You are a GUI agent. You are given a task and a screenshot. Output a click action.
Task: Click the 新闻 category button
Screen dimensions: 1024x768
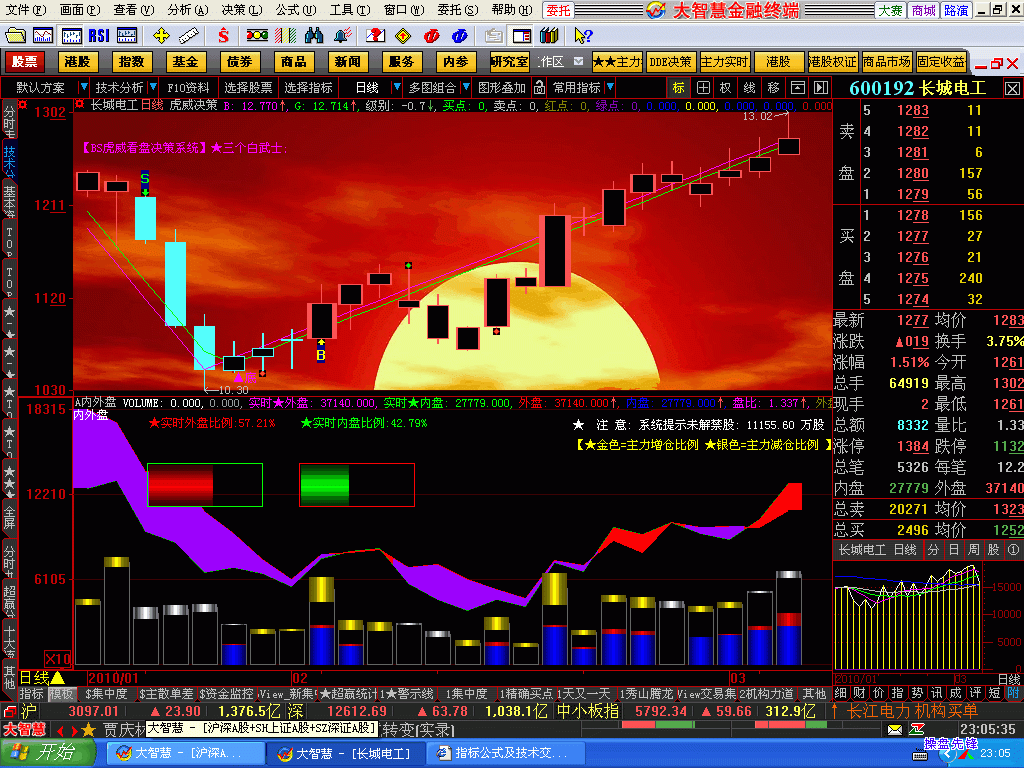coord(347,61)
